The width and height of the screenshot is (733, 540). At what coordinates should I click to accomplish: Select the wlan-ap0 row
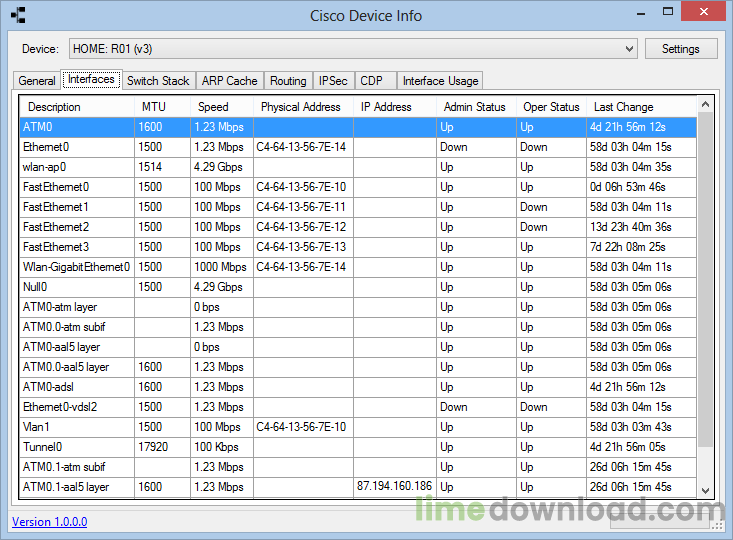coord(358,167)
